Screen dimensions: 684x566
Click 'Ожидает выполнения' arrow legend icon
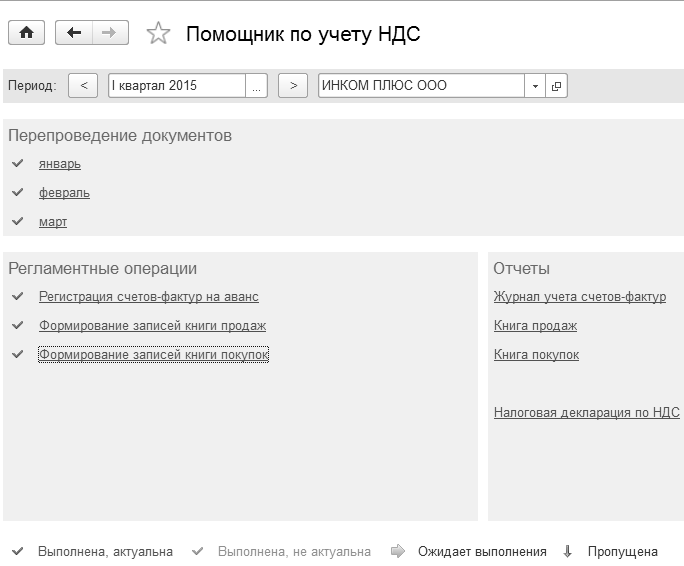pos(398,551)
